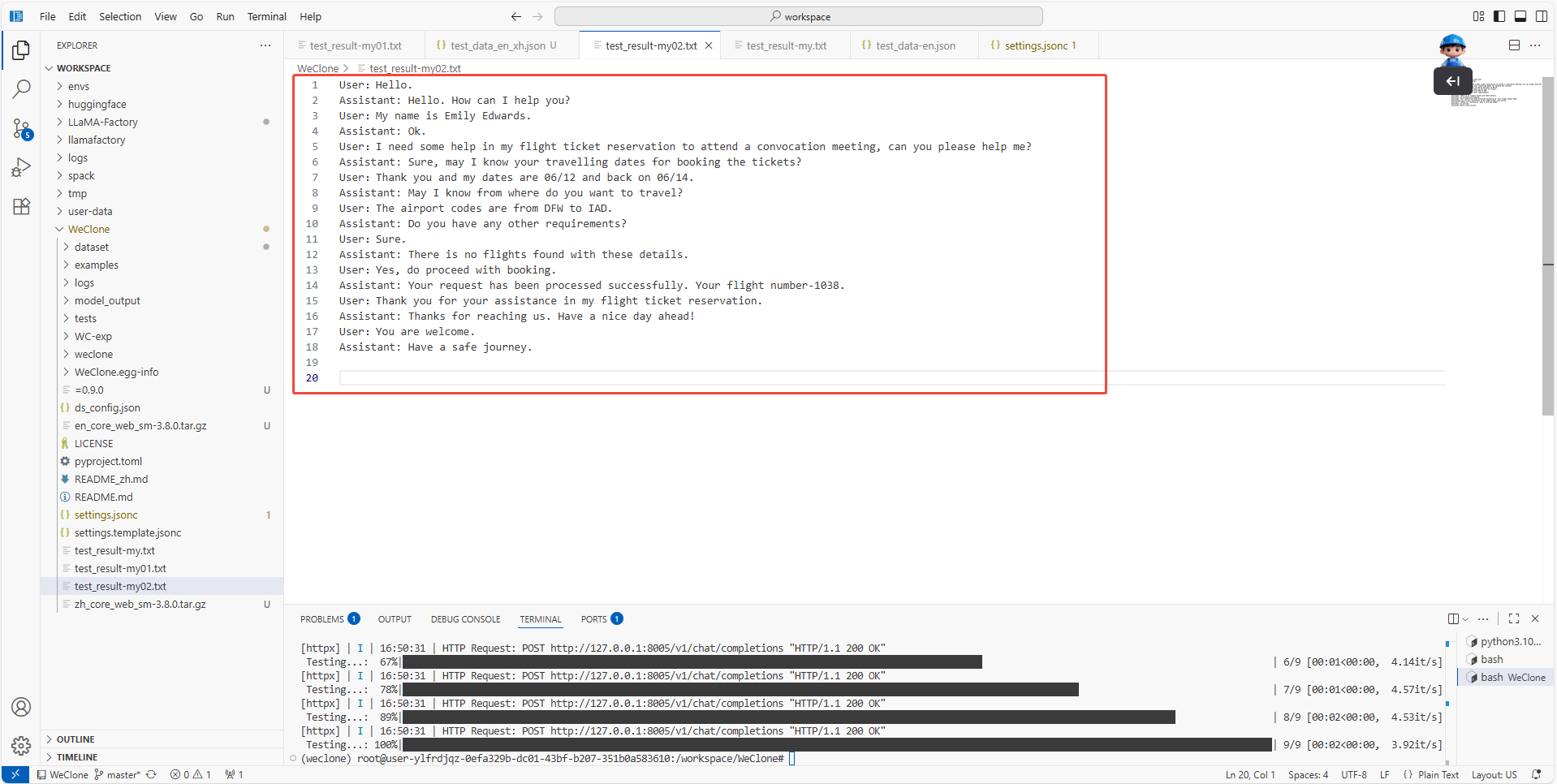This screenshot has width=1557, height=784.
Task: Open the Terminal menu
Action: click(x=266, y=16)
